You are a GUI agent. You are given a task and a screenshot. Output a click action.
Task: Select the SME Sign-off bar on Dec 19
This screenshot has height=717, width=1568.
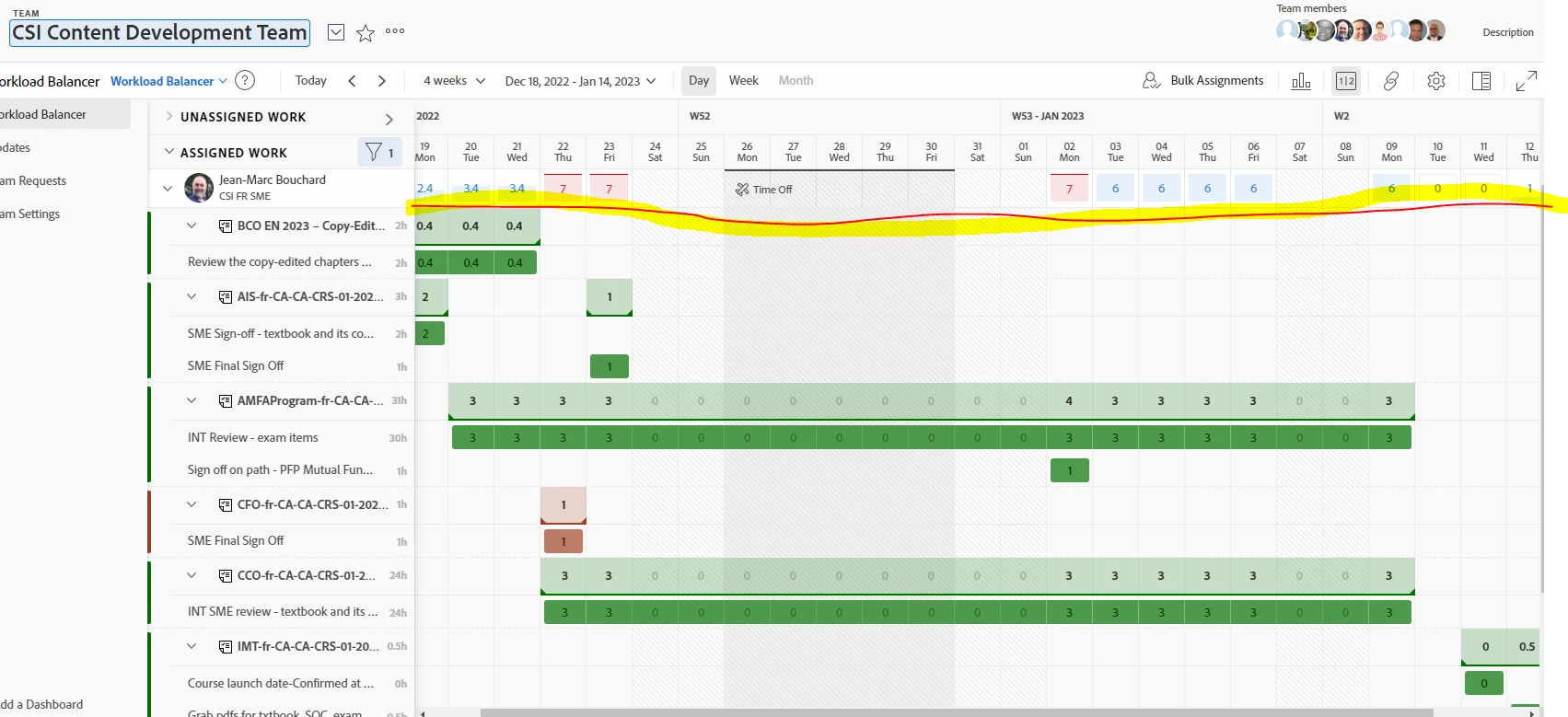point(430,333)
